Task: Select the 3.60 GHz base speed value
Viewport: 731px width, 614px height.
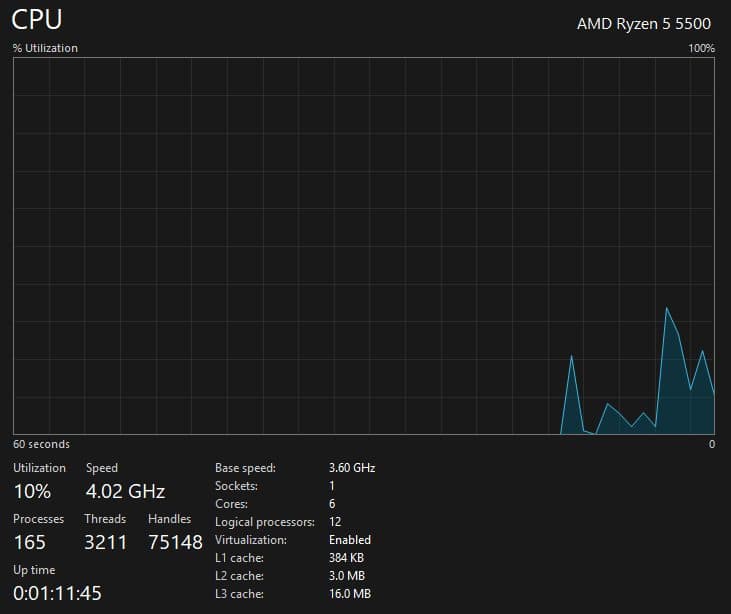Action: click(x=352, y=468)
